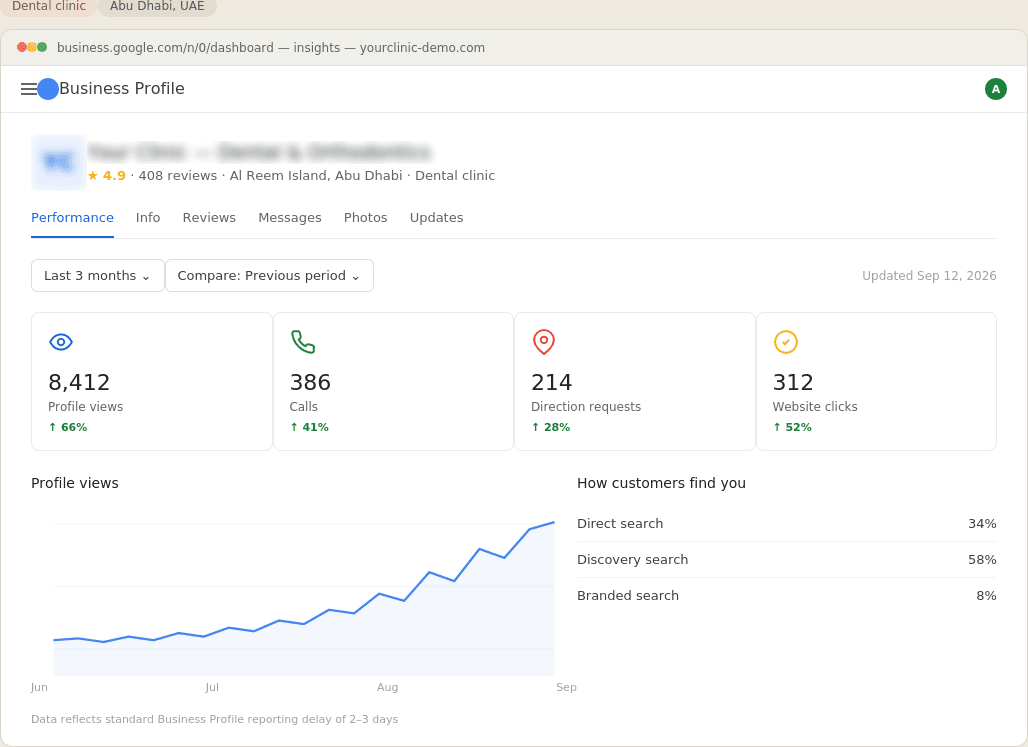The height and width of the screenshot is (747, 1028).
Task: Click the "Business Profile" header title
Action: coord(122,89)
